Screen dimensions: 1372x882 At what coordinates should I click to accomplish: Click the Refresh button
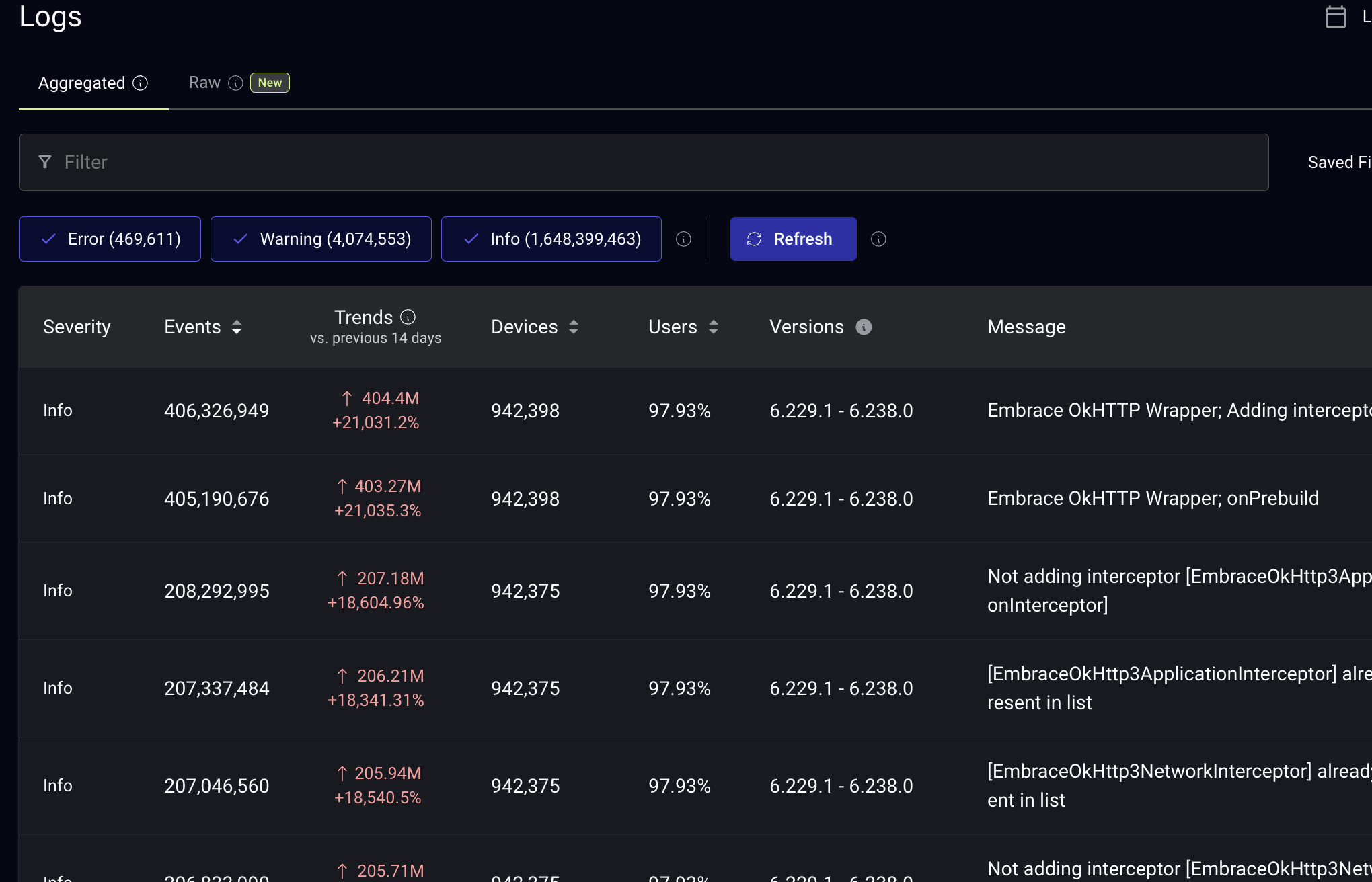[793, 239]
